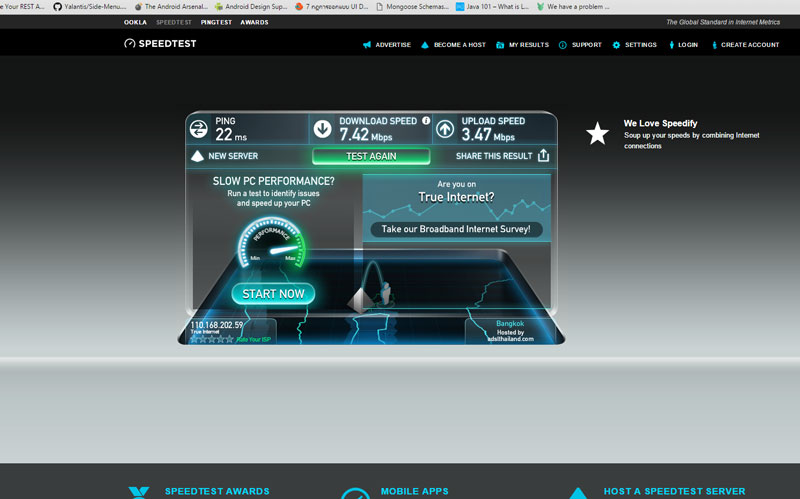800x499 pixels.
Task: Click the share result export icon
Action: (543, 156)
